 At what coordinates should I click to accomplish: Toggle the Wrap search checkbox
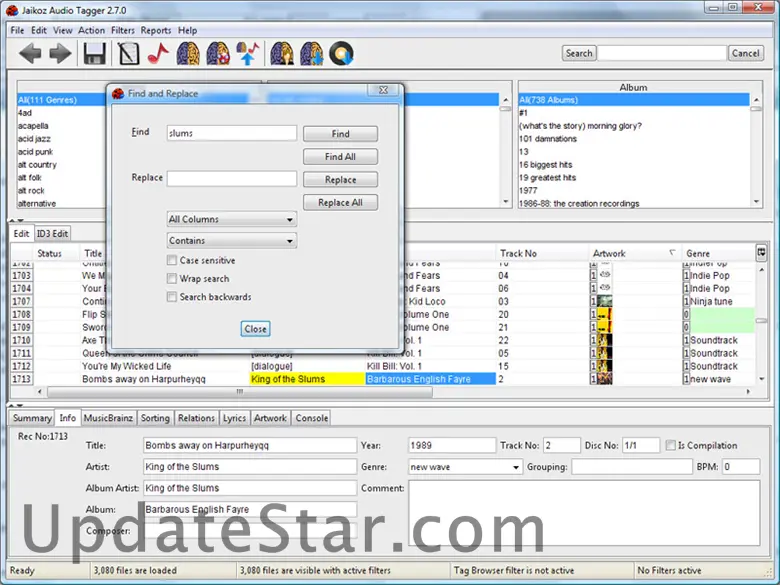172,279
